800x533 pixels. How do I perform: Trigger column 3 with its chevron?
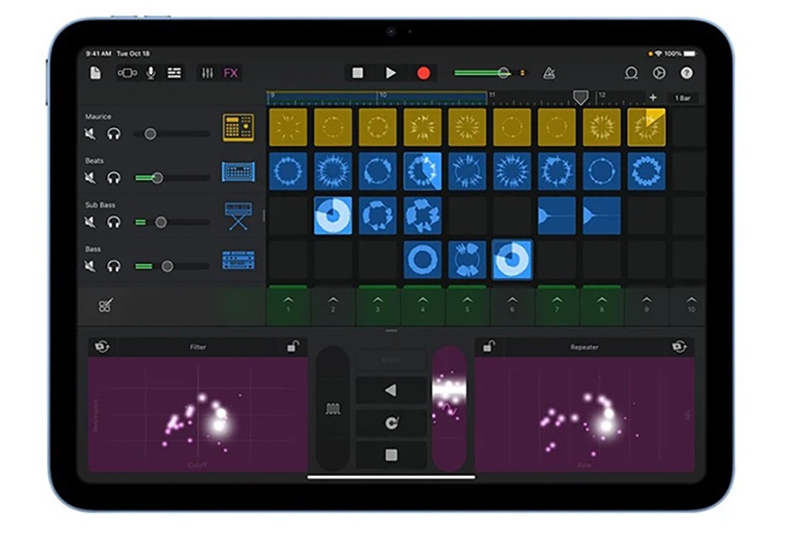(x=378, y=305)
